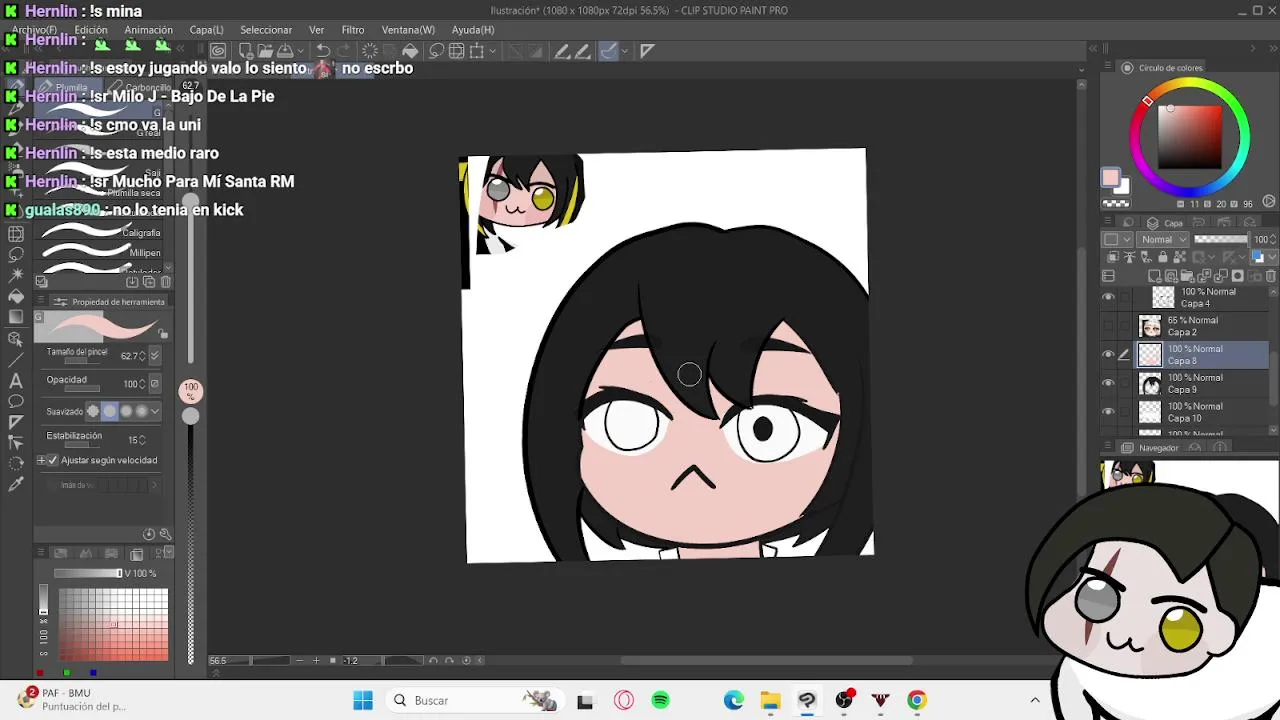Open Google Chrome from the taskbar
The width and height of the screenshot is (1280, 720).
click(x=917, y=700)
